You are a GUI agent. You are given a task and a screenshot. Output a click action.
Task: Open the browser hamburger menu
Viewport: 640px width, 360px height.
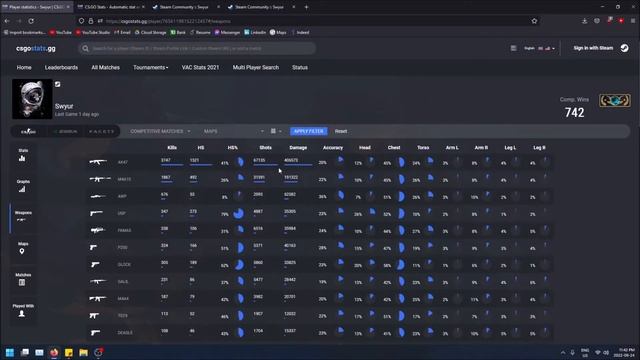tap(633, 21)
